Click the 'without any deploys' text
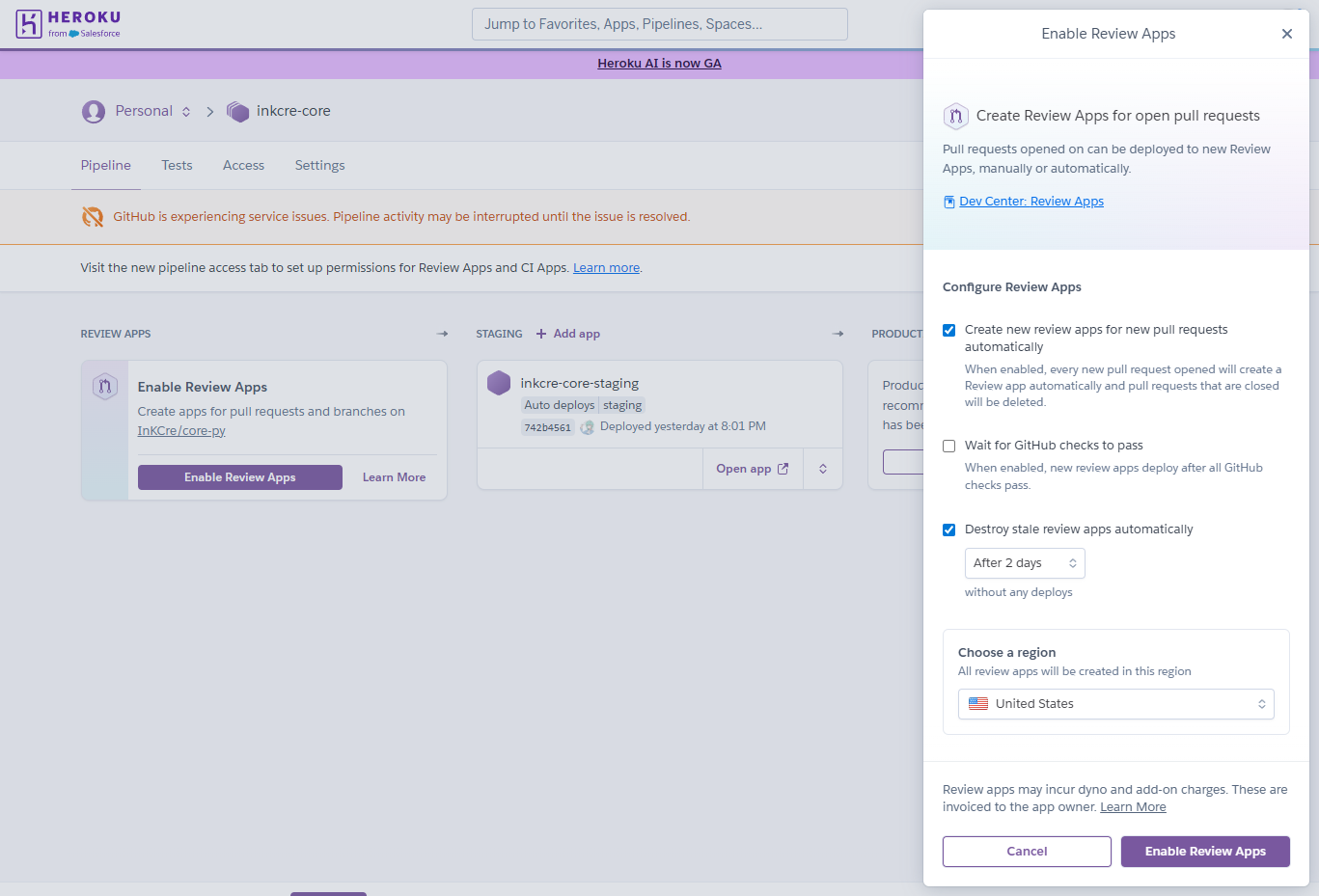The height and width of the screenshot is (896, 1319). 1019,592
